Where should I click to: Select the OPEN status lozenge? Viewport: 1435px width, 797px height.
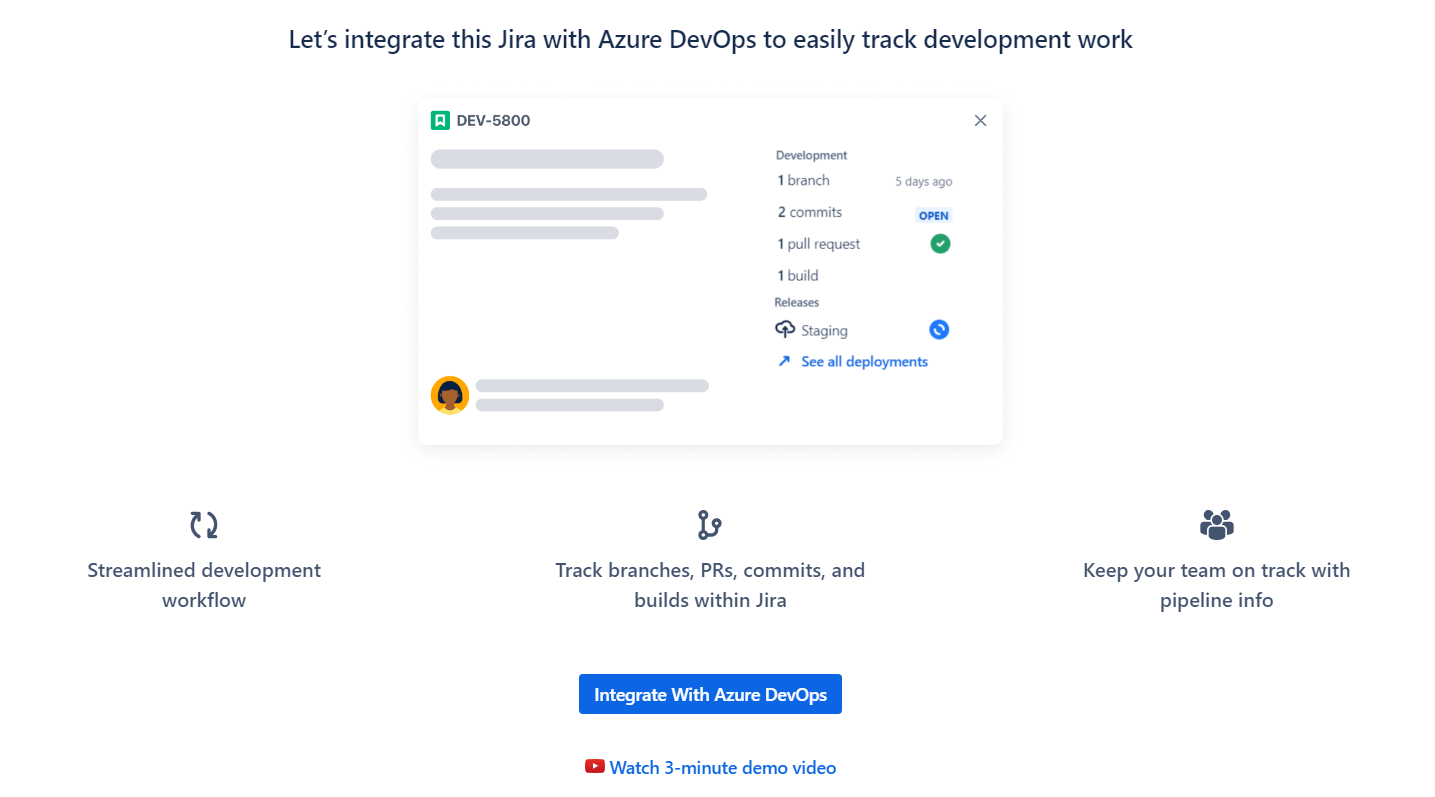[x=932, y=215]
